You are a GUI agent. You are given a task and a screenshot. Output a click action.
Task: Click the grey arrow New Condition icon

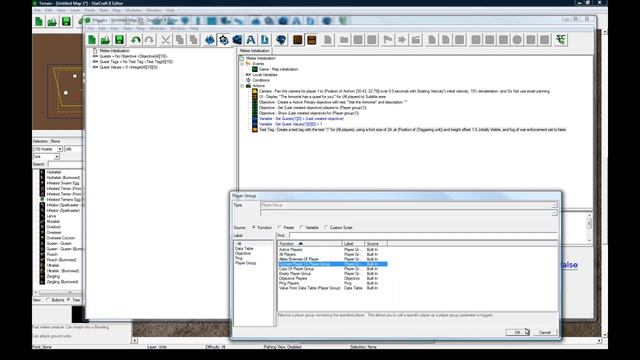[402, 40]
